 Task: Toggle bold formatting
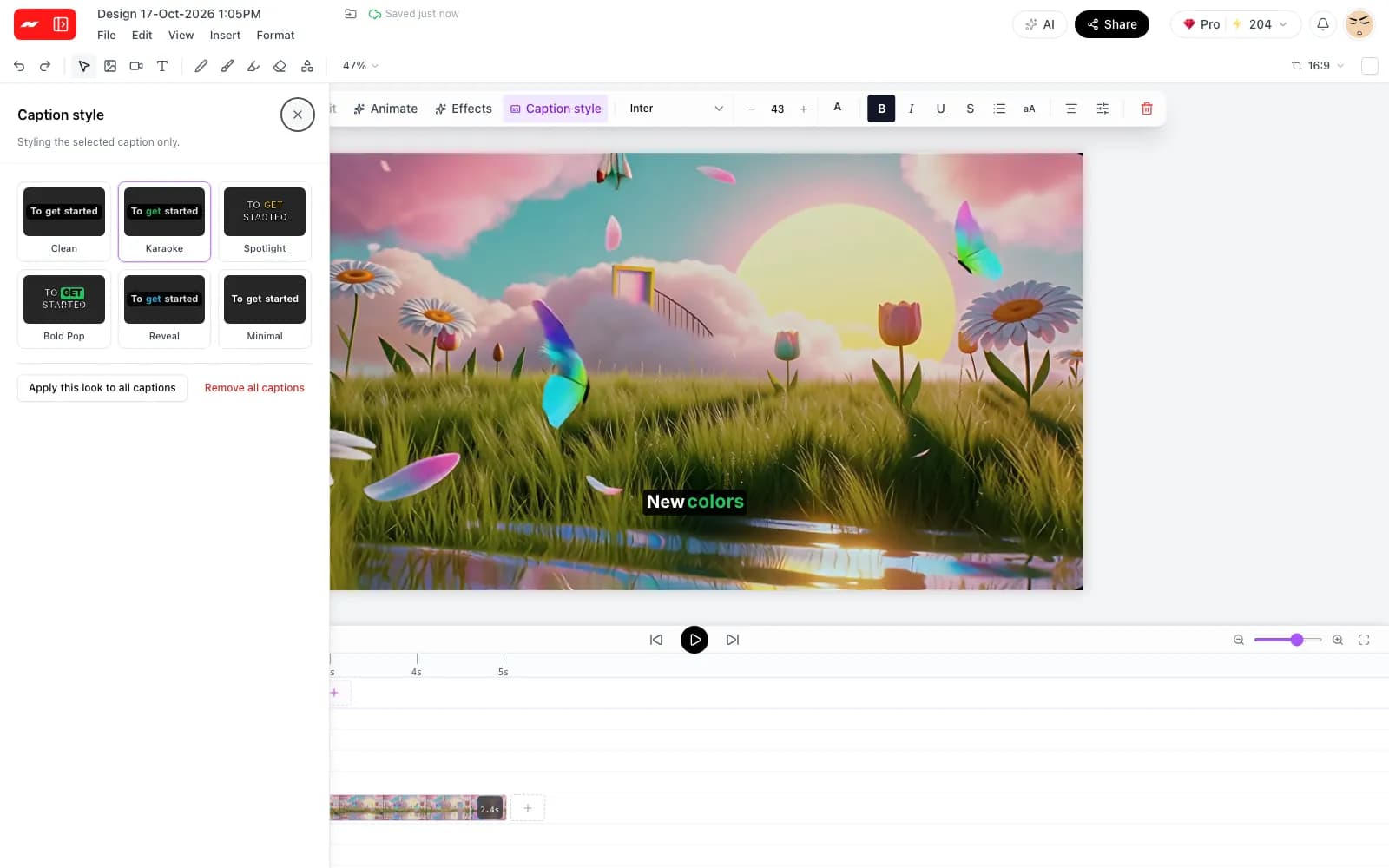pyautogui.click(x=881, y=108)
